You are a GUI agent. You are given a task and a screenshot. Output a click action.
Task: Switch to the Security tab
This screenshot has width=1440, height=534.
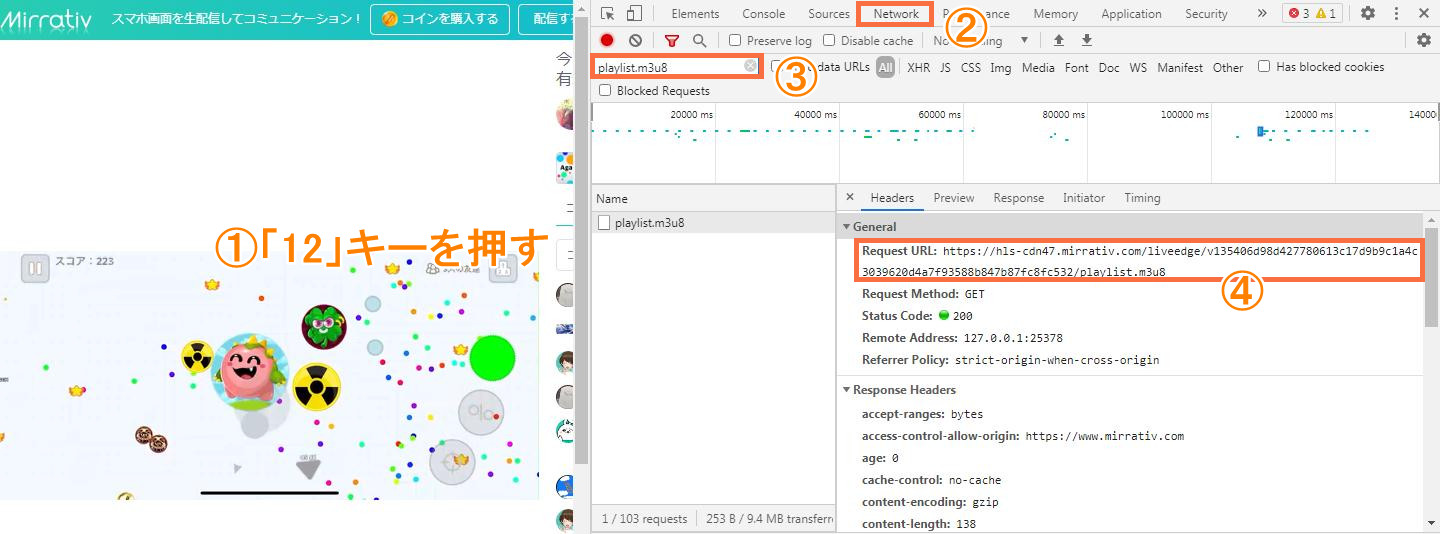[1206, 14]
